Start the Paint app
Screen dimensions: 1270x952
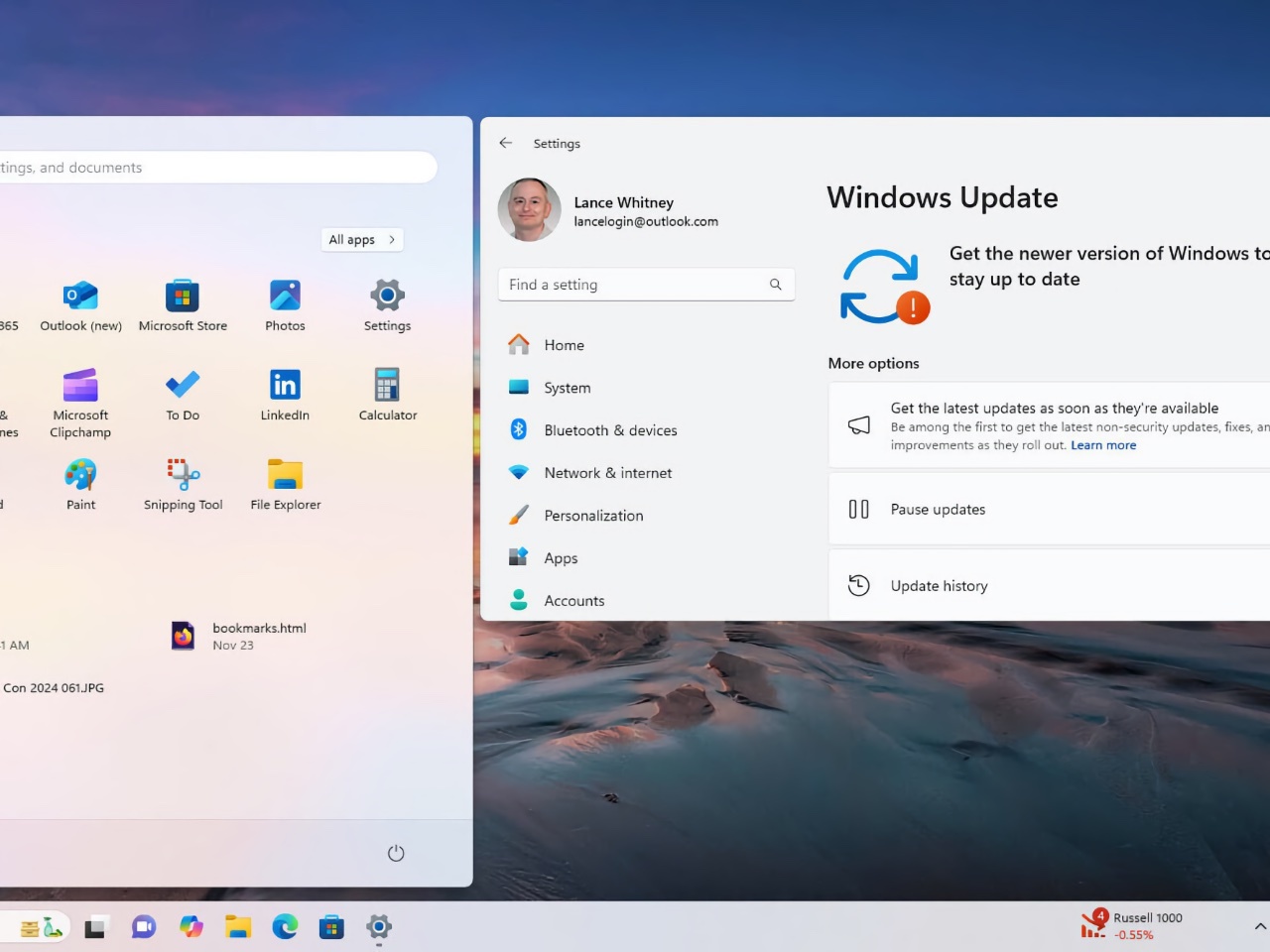click(x=80, y=483)
